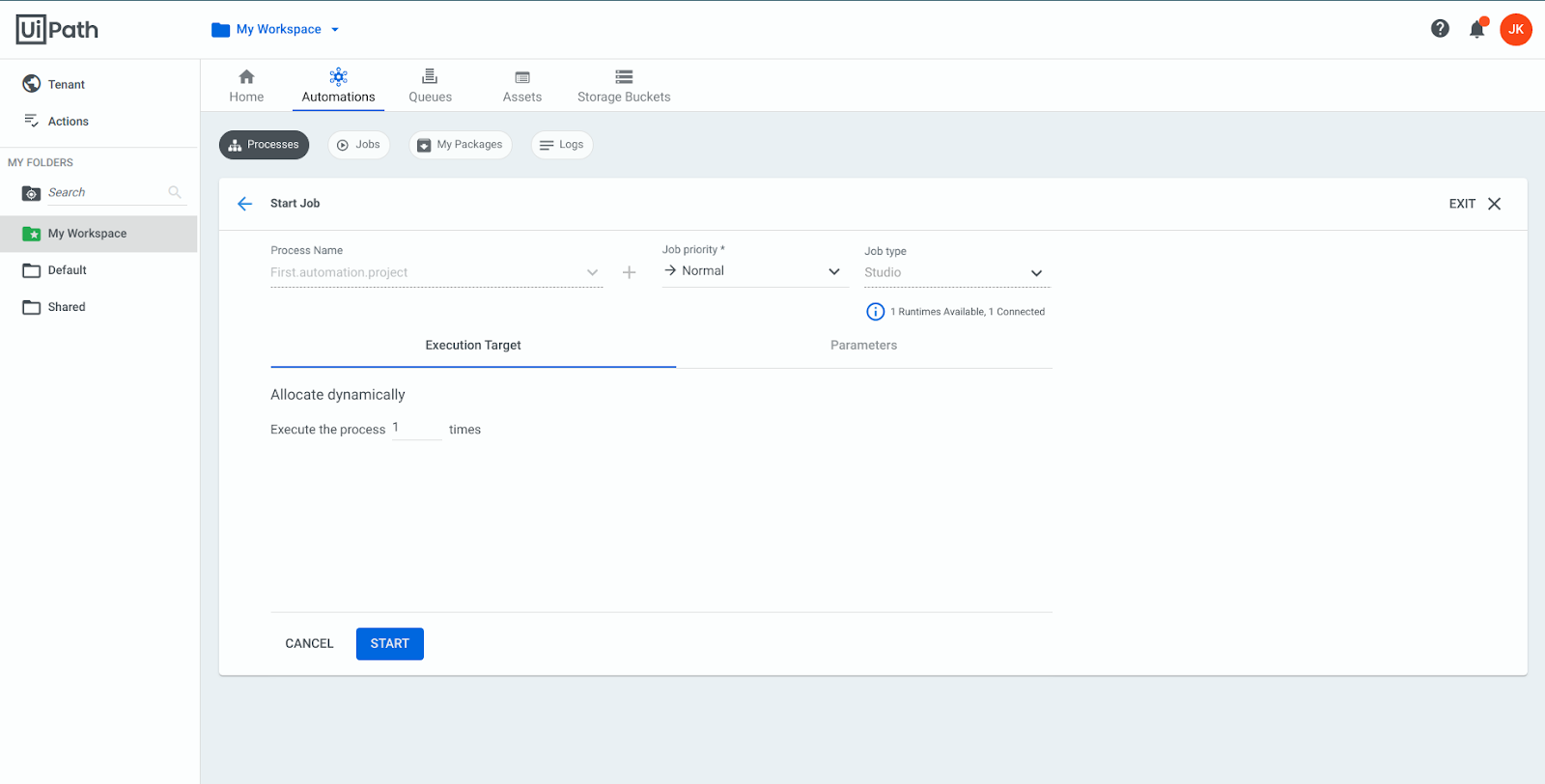The width and height of the screenshot is (1545, 784).
Task: Open the Job type Studio dropdown
Action: (956, 272)
